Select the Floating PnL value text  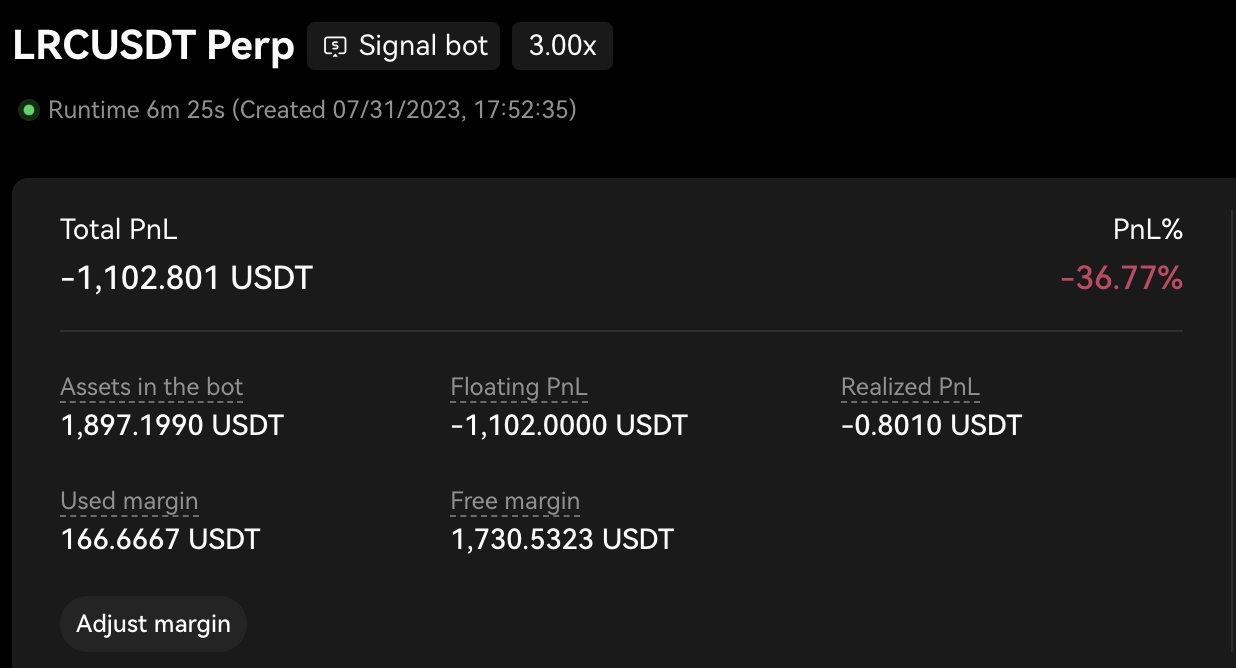click(569, 425)
